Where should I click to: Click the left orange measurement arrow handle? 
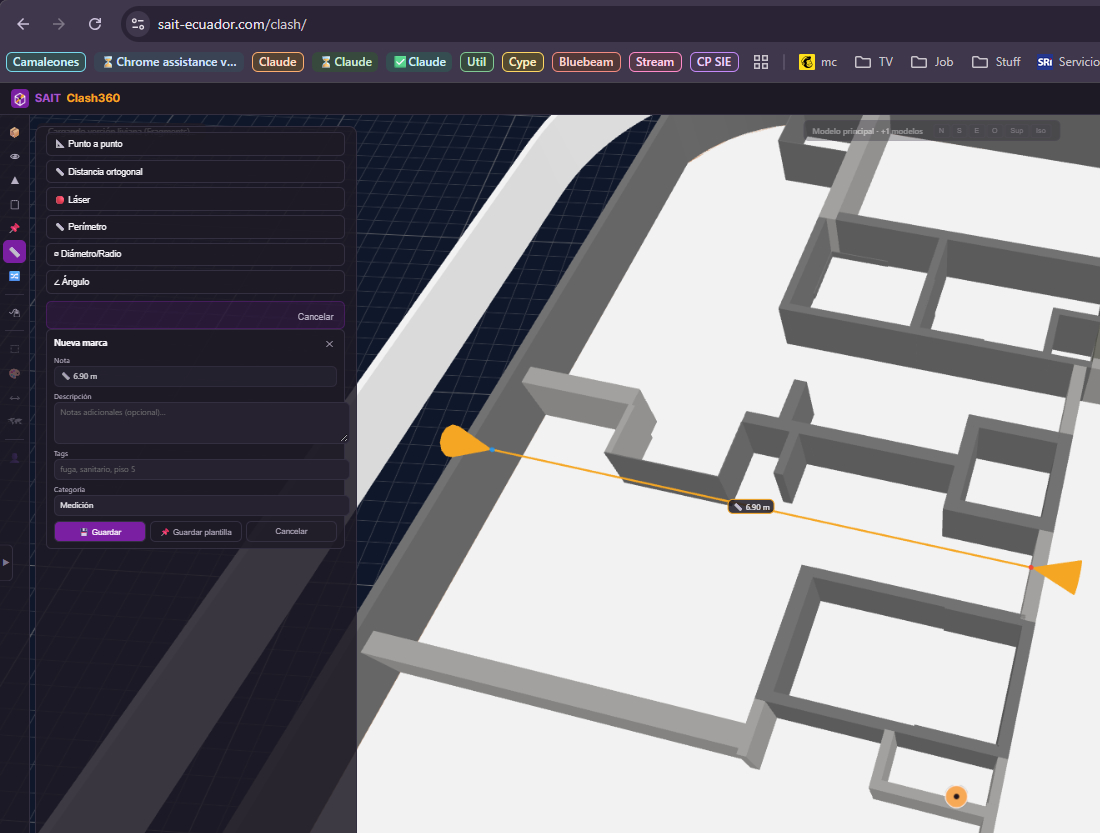[463, 442]
